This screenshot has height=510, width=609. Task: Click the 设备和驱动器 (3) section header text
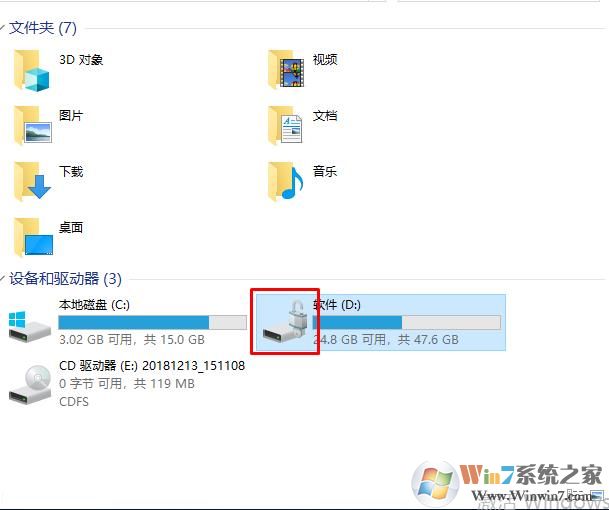click(65, 278)
